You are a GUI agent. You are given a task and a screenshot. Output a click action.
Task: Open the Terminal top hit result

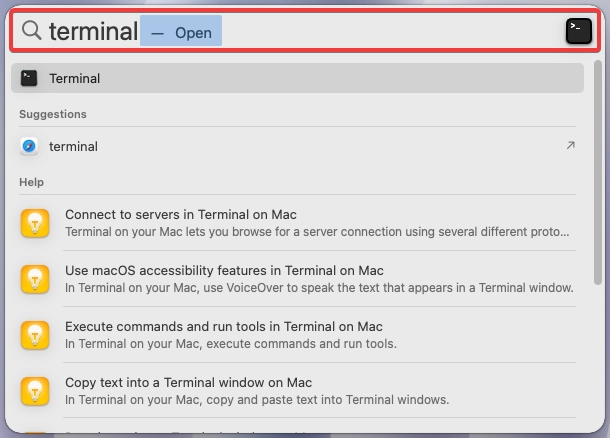[x=297, y=78]
